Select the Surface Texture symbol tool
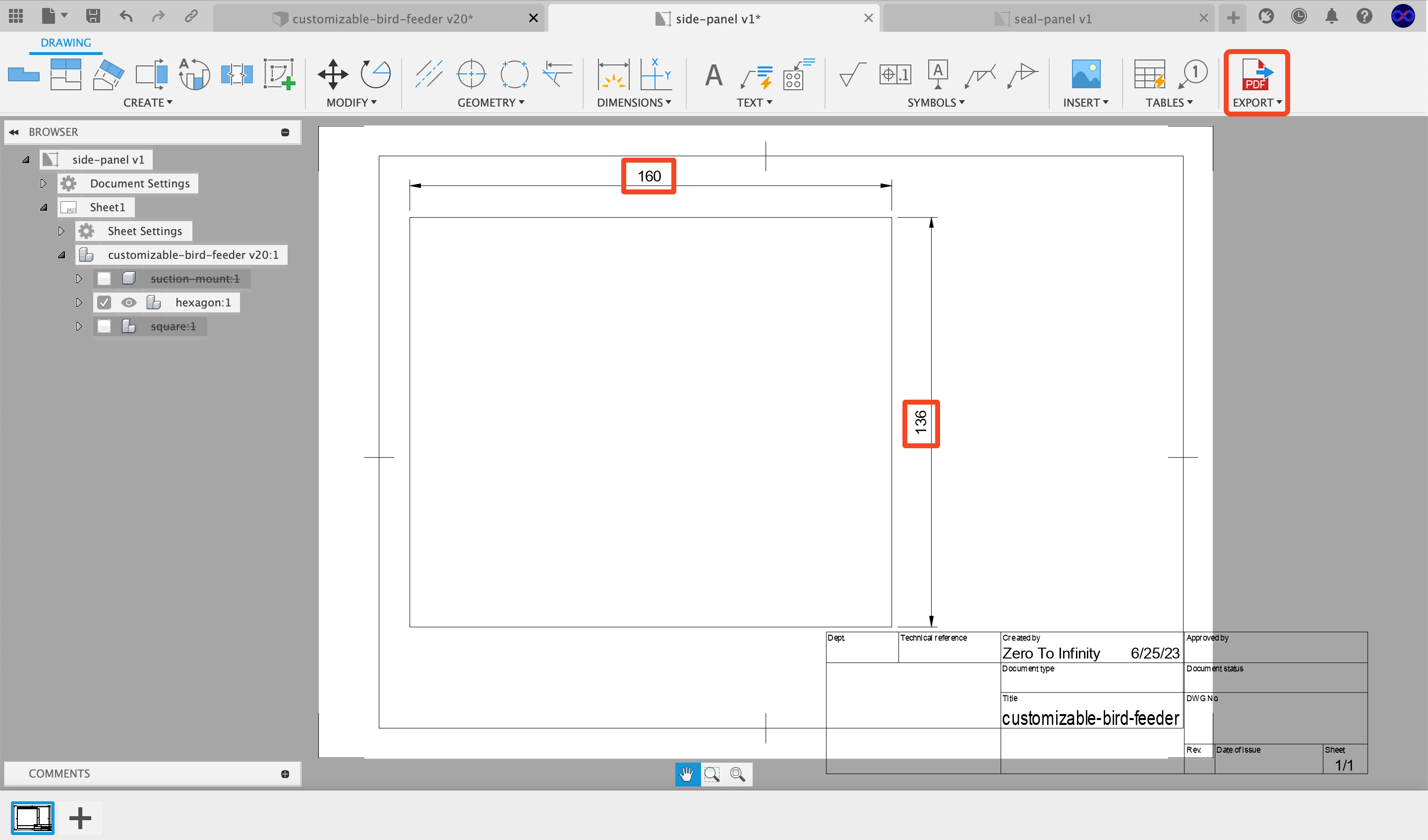The height and width of the screenshot is (840, 1428). [852, 74]
